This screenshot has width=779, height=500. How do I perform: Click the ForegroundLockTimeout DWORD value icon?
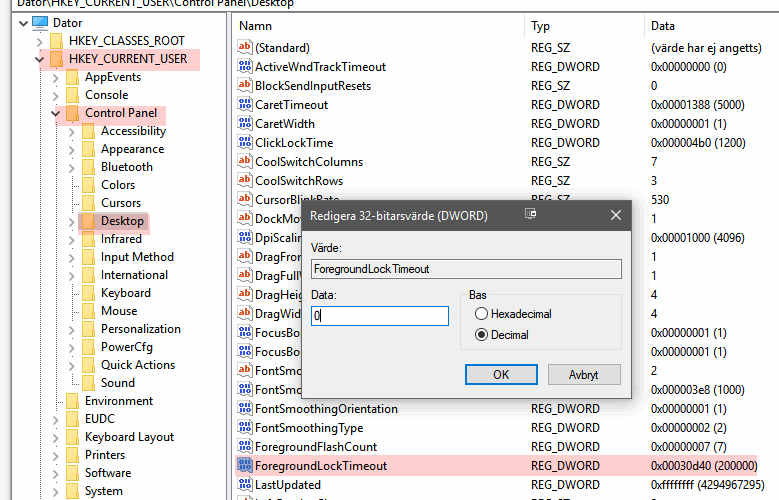[x=245, y=466]
